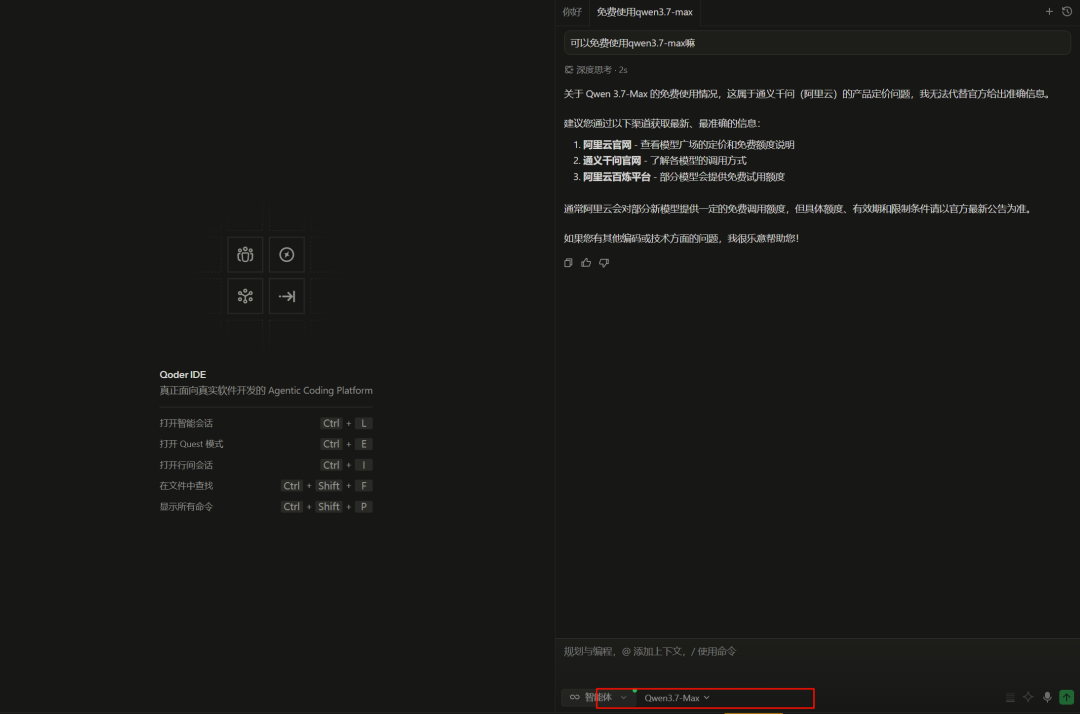Open the 智能体 agent mode dropdown
Screen dimensions: 1080x714
pyautogui.click(x=599, y=697)
